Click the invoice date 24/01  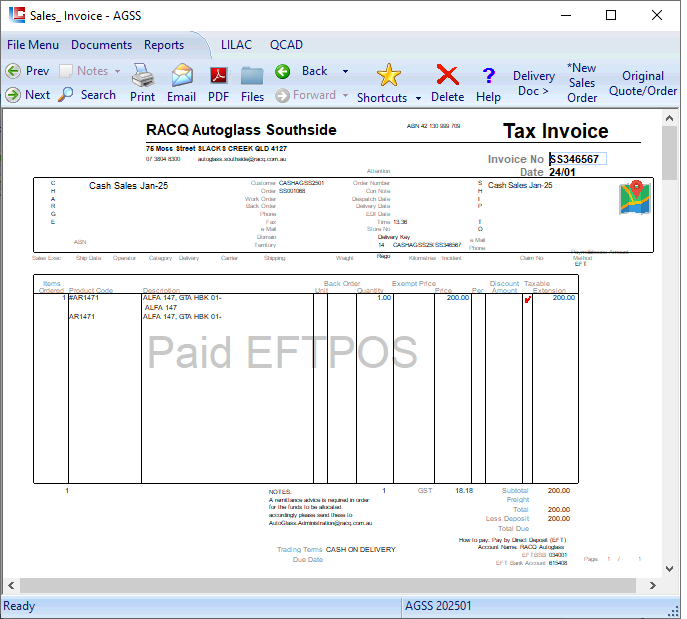tap(562, 172)
